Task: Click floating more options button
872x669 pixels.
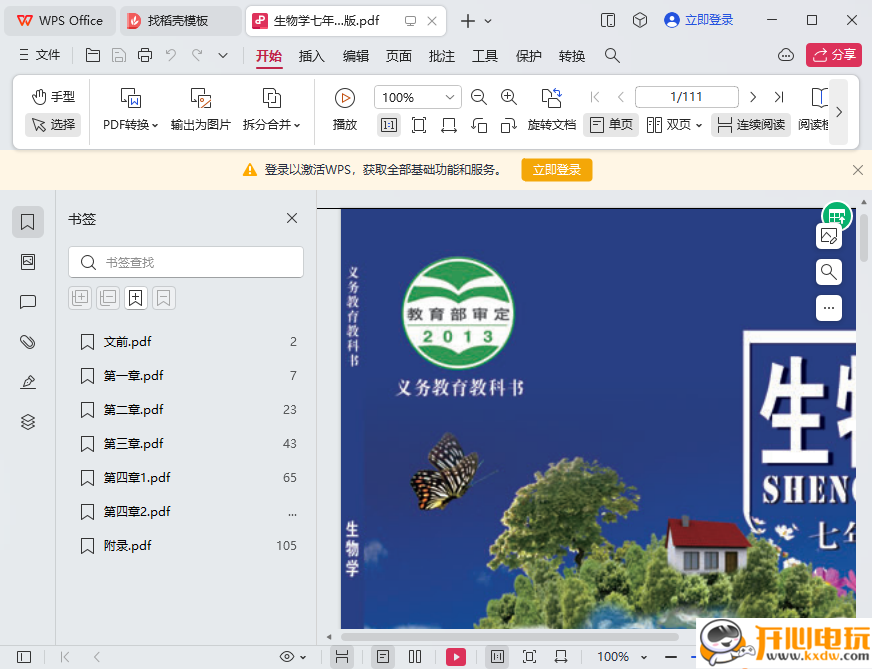Action: 829,308
